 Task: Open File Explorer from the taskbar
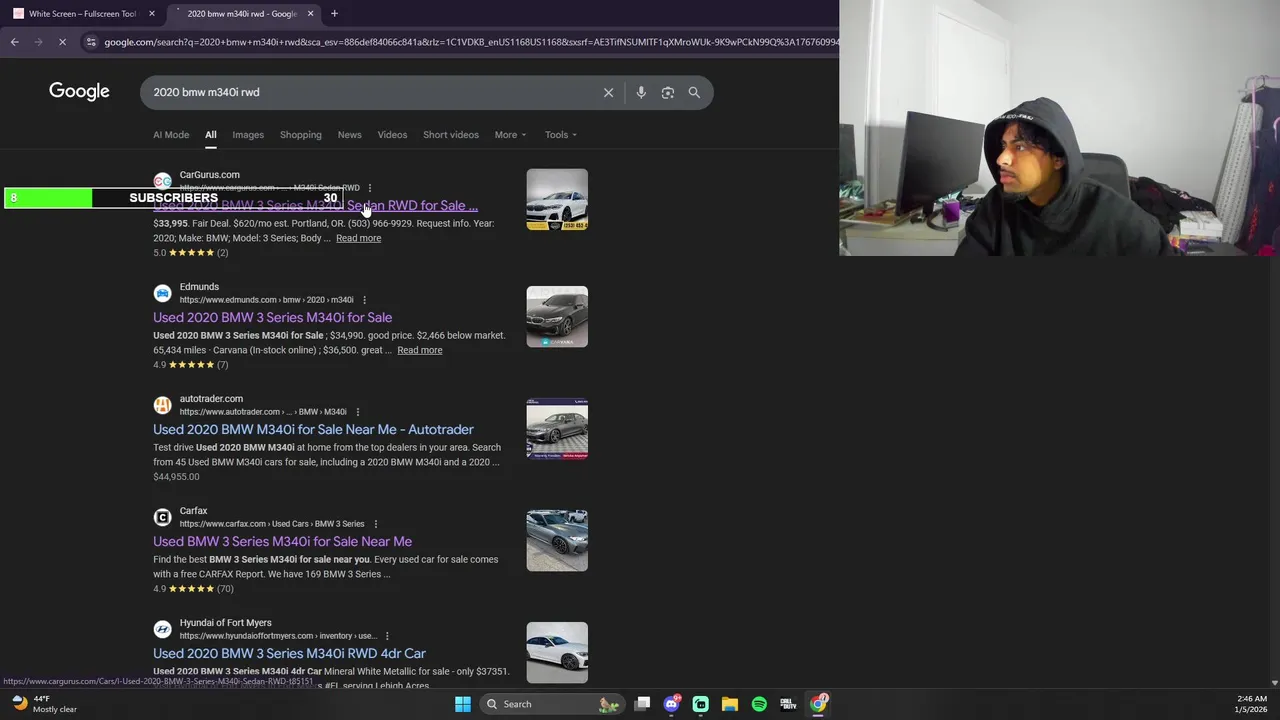[730, 704]
